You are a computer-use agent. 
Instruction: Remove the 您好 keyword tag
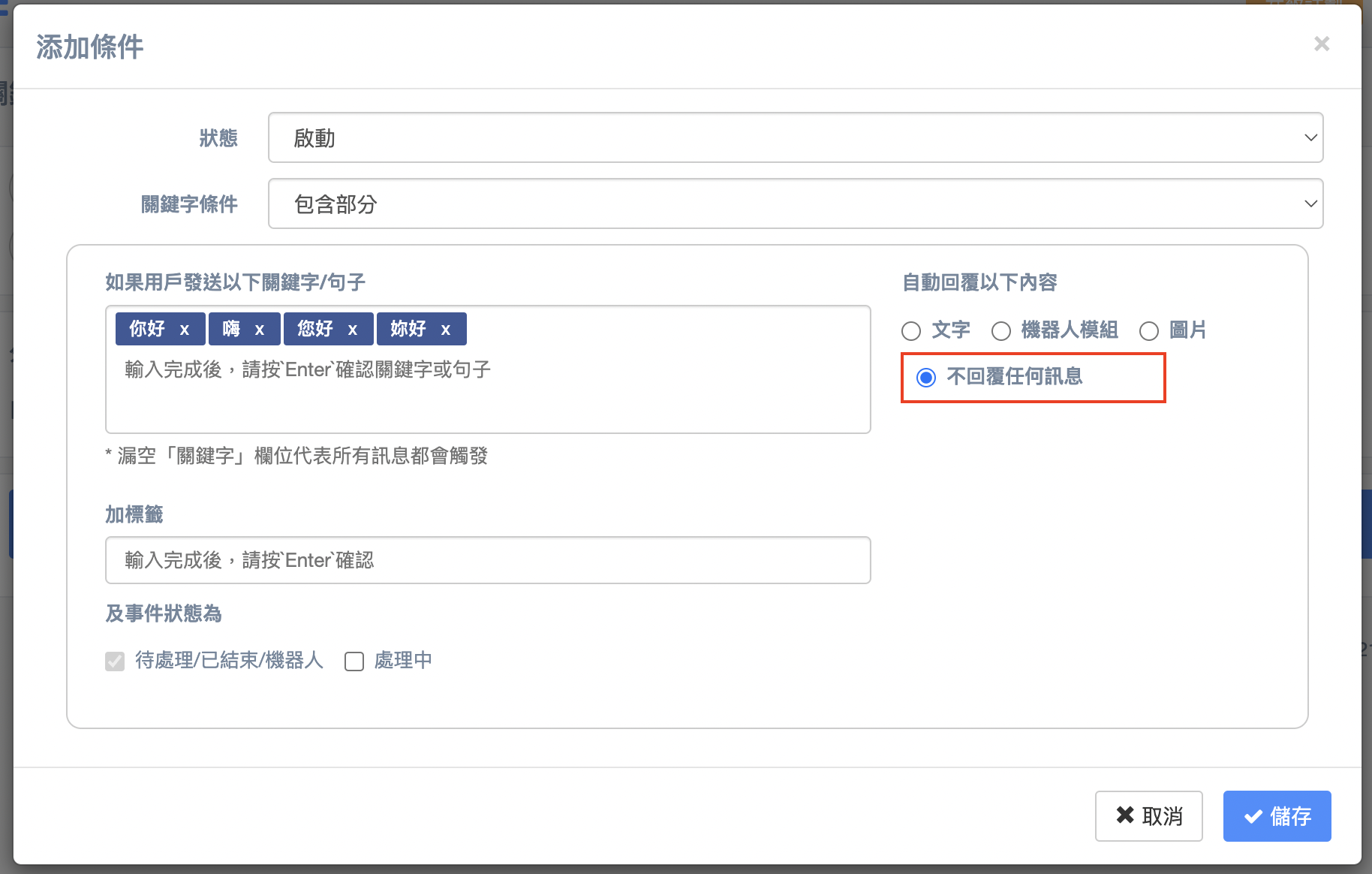[x=353, y=330]
